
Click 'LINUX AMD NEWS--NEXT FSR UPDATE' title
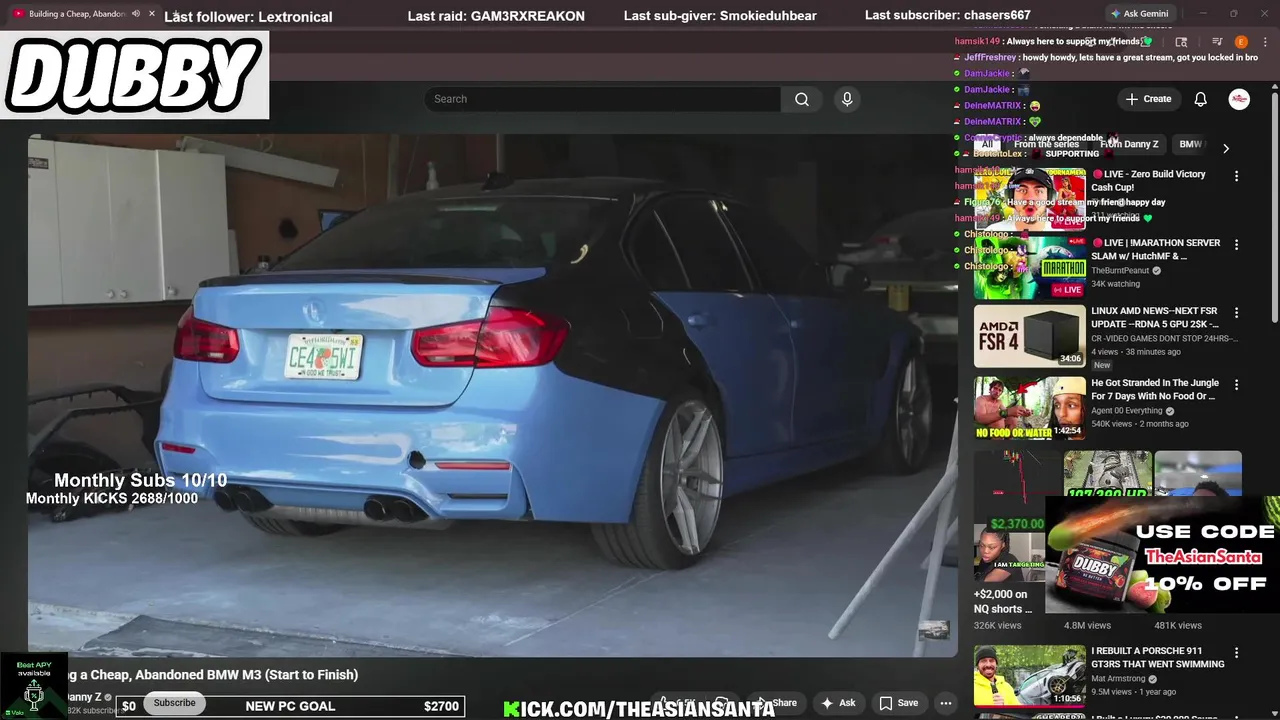(x=1155, y=318)
